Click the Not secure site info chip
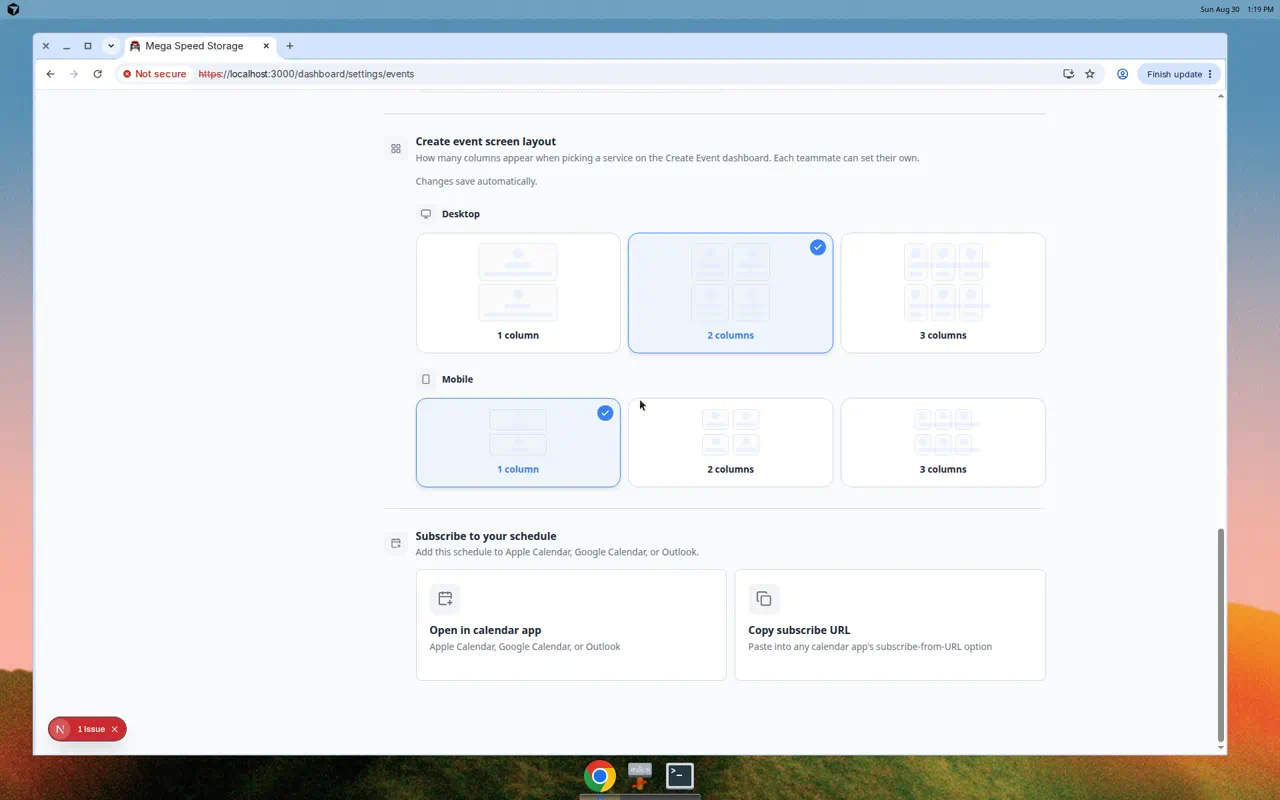 (x=155, y=74)
